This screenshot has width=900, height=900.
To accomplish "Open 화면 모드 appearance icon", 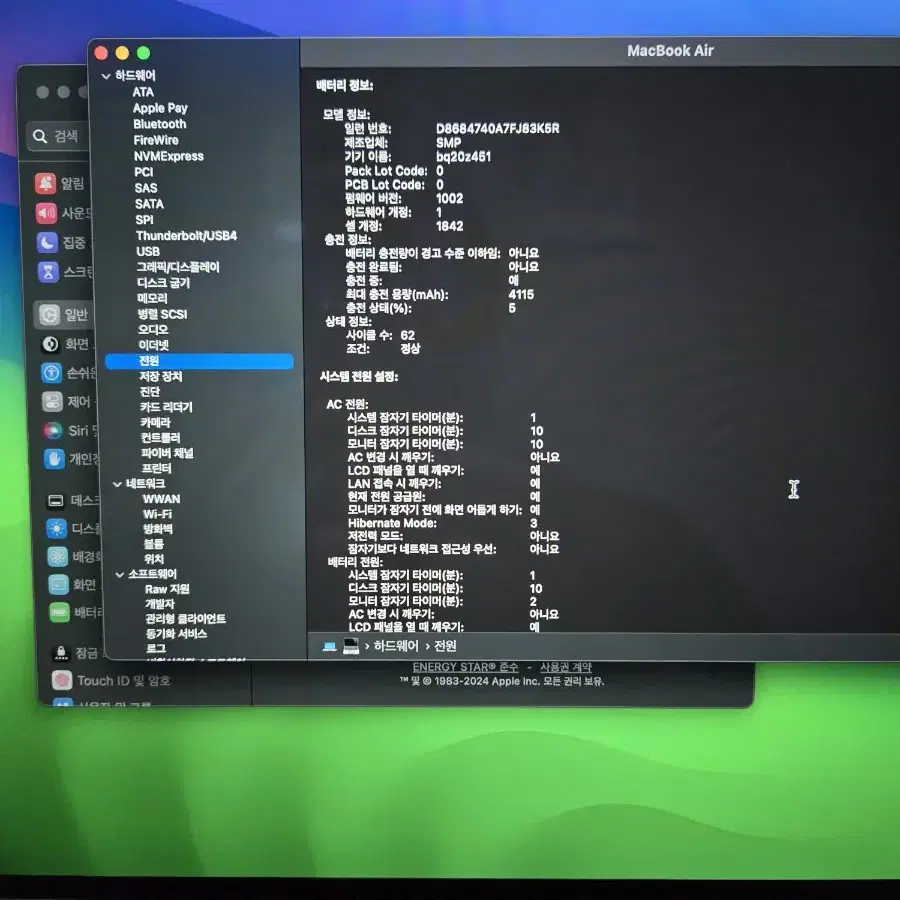I will click(51, 344).
